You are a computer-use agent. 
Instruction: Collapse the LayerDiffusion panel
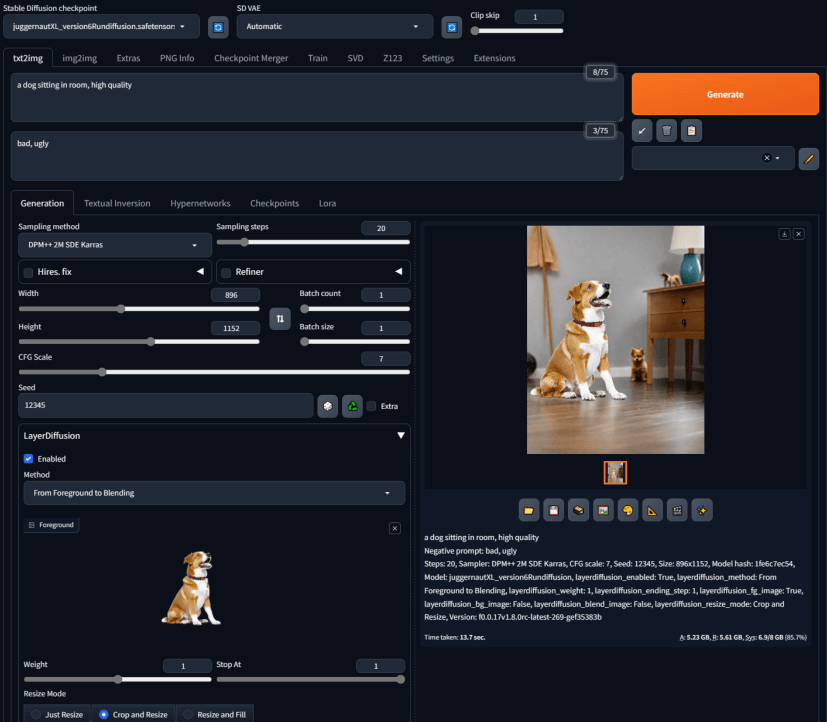[401, 436]
